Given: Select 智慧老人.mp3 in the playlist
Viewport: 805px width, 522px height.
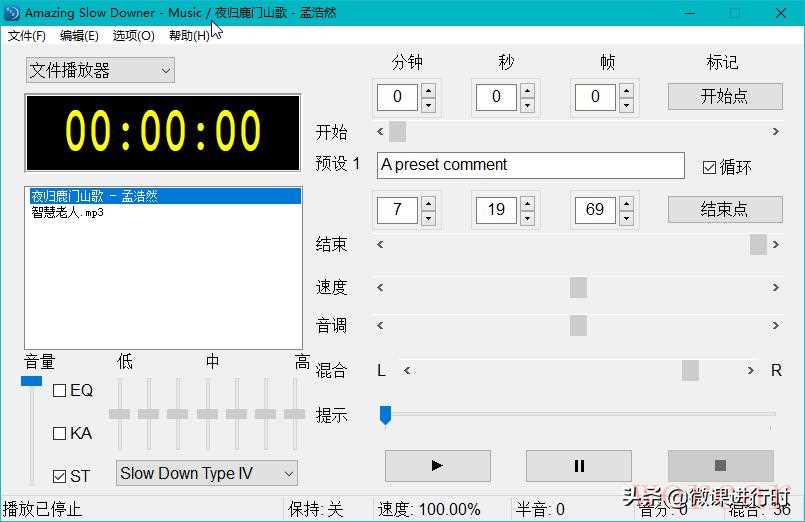Looking at the screenshot, I should (67, 212).
